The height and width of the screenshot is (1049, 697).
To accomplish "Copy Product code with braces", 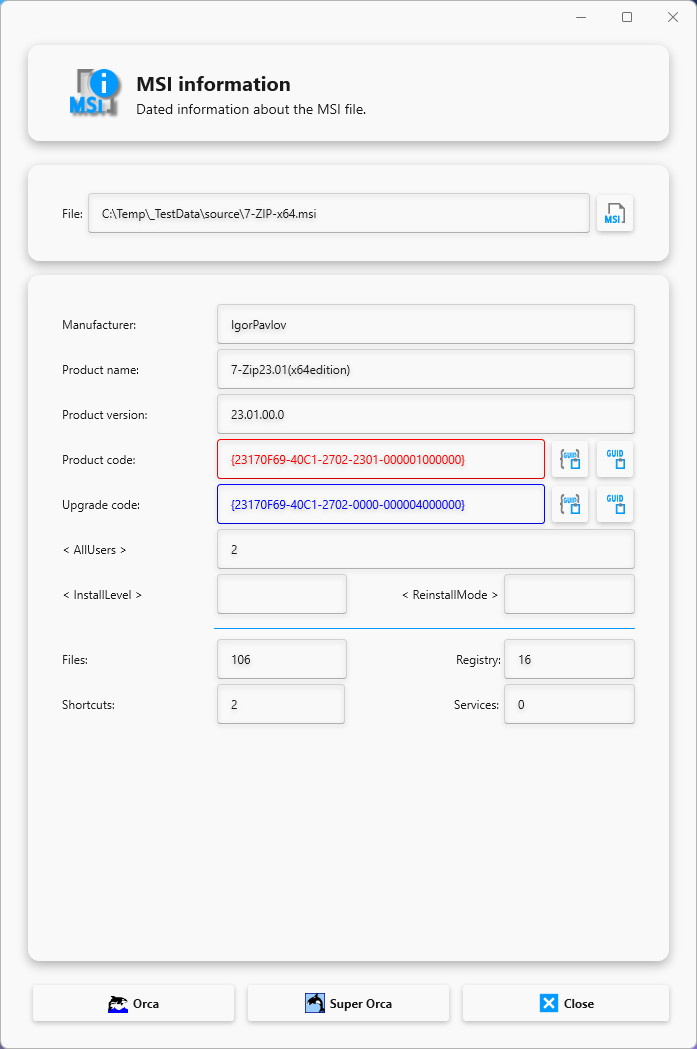I will coord(570,459).
